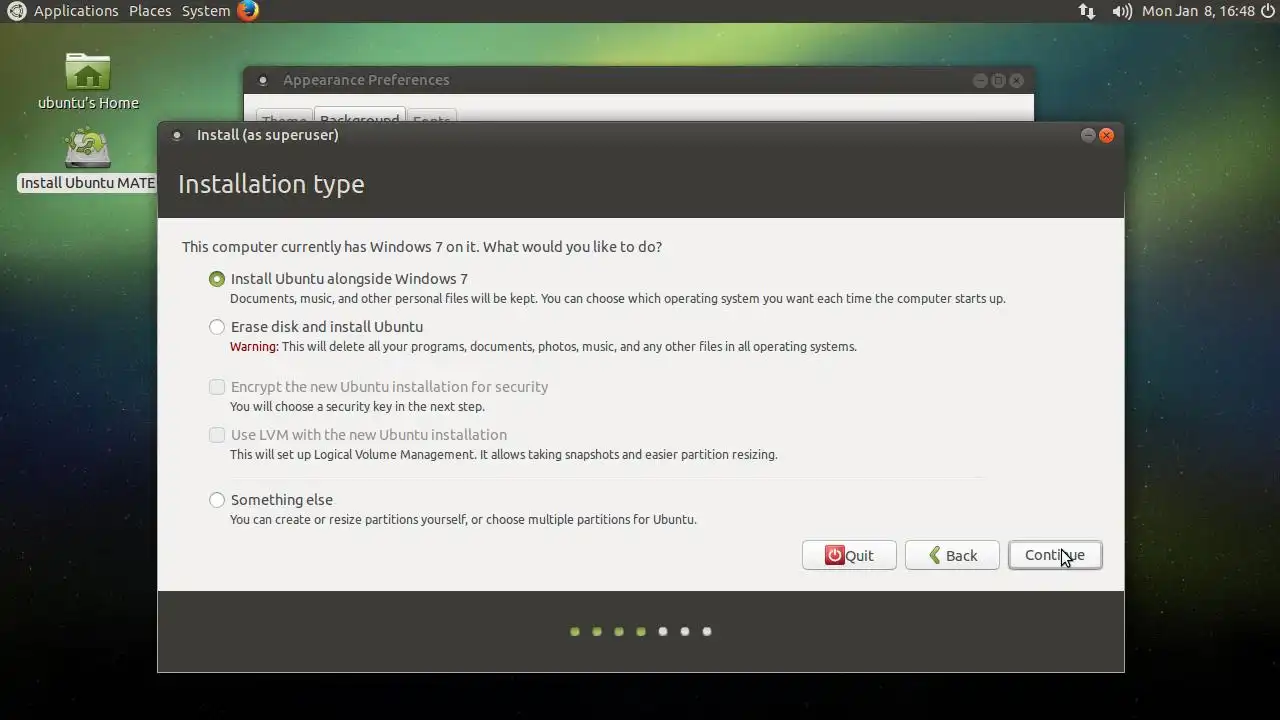Minimize the Appearance Preferences window
This screenshot has width=1280, height=720.
[980, 80]
